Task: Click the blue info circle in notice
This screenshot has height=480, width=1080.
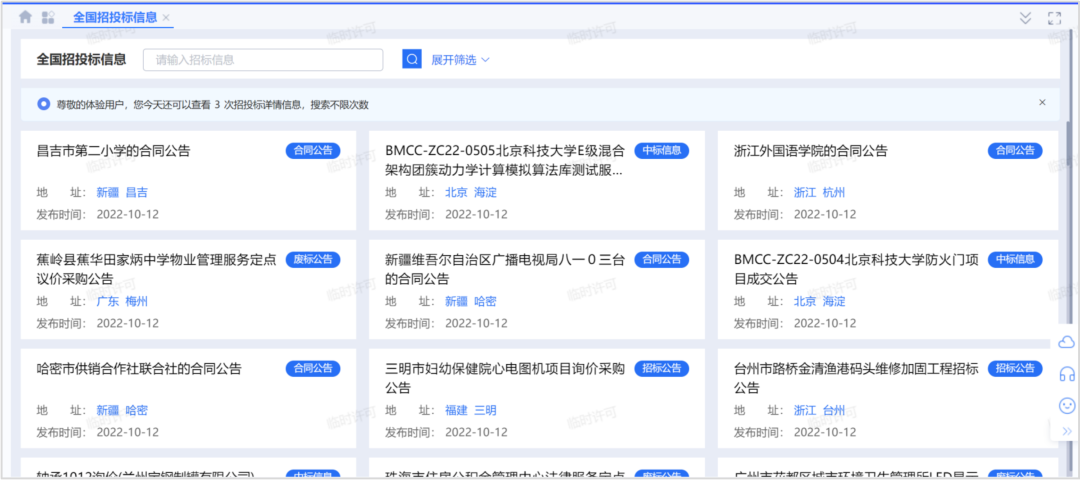Action: [x=43, y=104]
